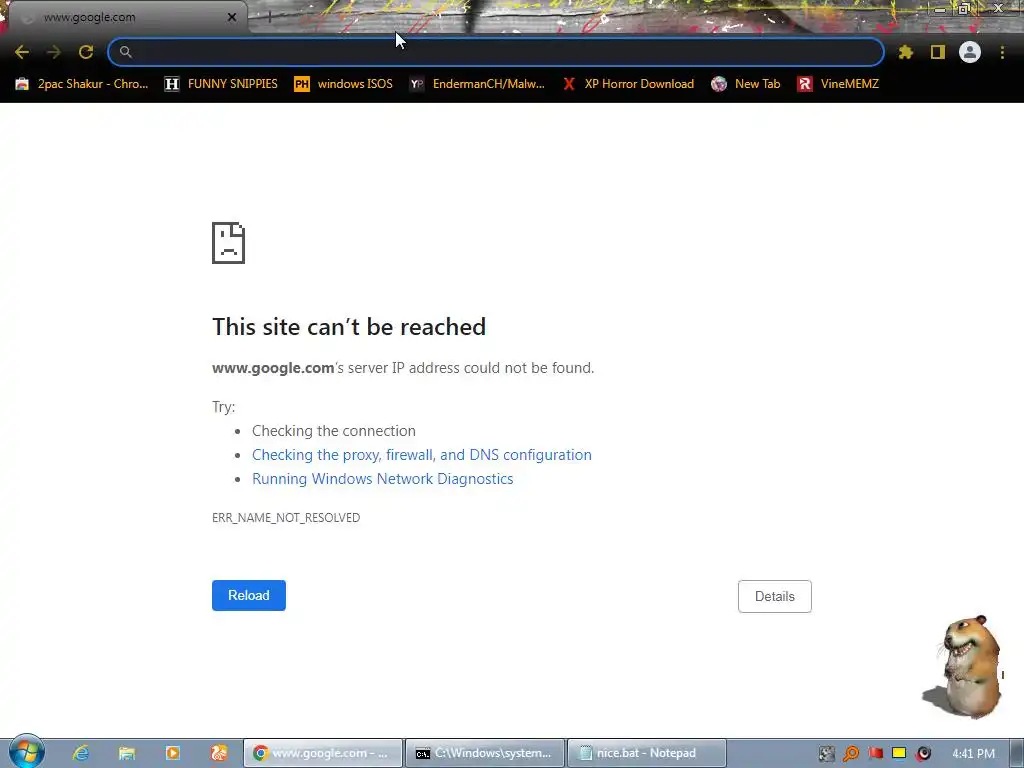Open the 2pac Shakur bookmark
1024x768 pixels.
pyautogui.click(x=81, y=84)
